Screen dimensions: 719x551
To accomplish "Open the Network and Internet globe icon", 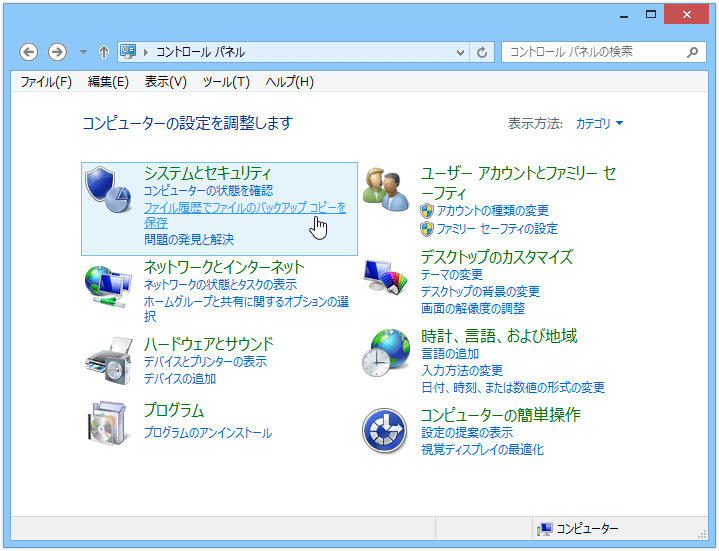I will click(x=108, y=286).
